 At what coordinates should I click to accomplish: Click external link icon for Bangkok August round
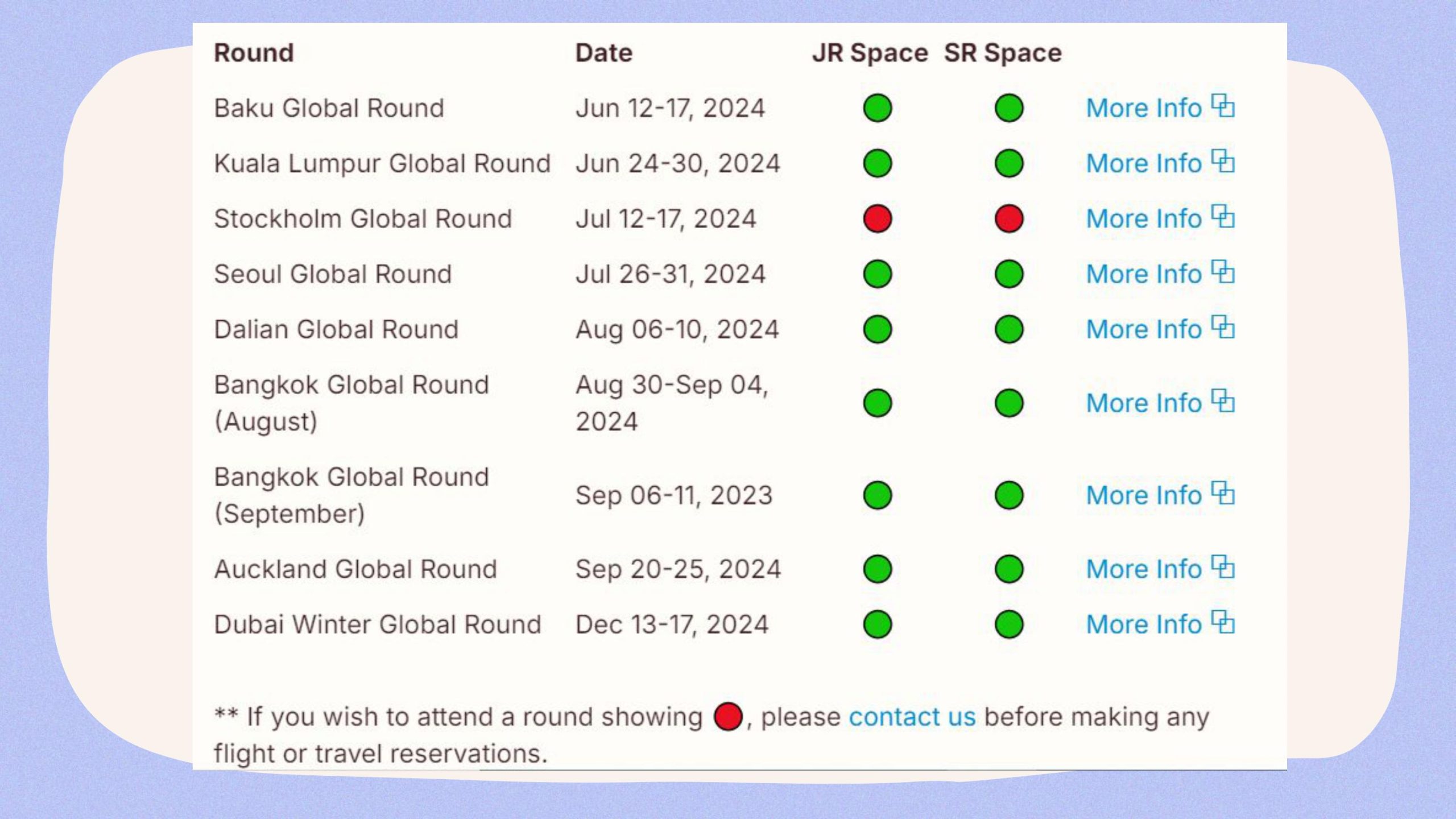pos(1223,401)
